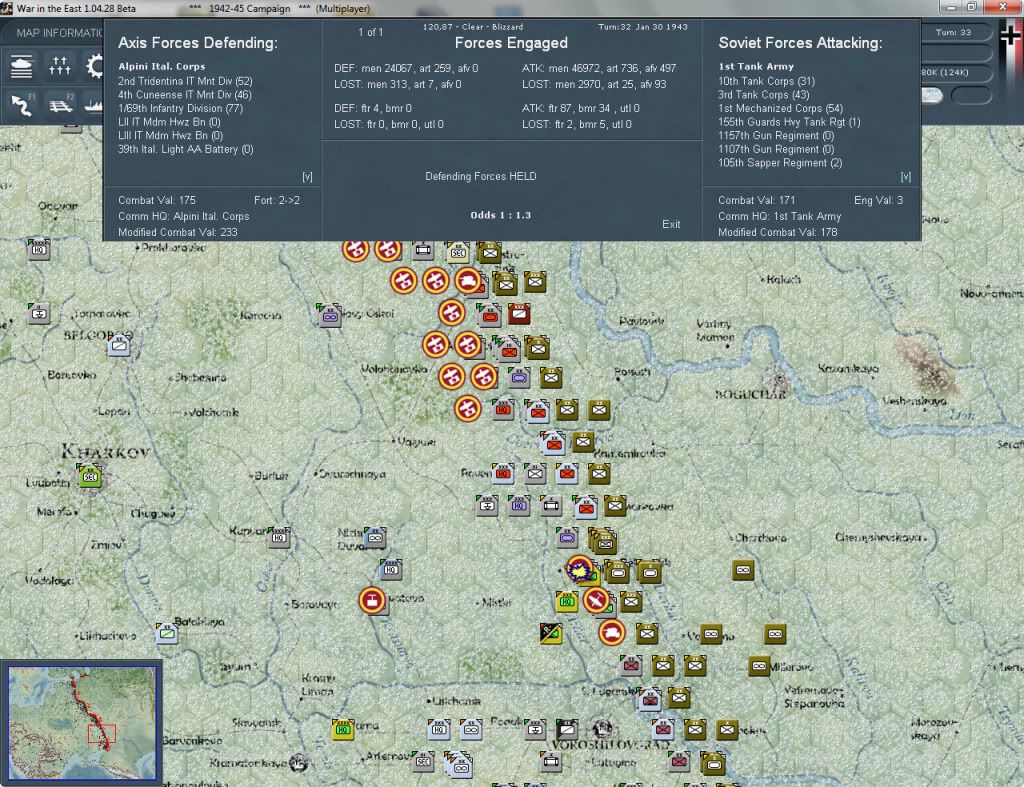Select the yellow HQ counter near Slavyansk

343,729
